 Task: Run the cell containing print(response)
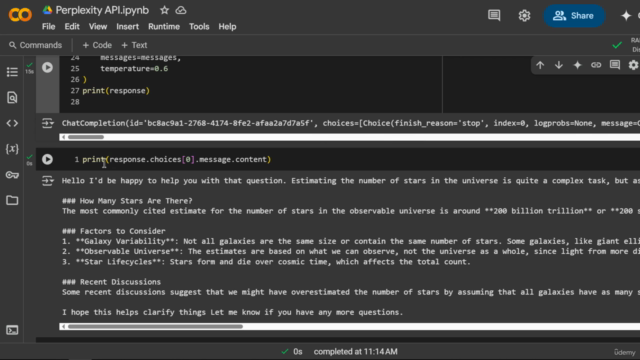pyautogui.click(x=47, y=67)
